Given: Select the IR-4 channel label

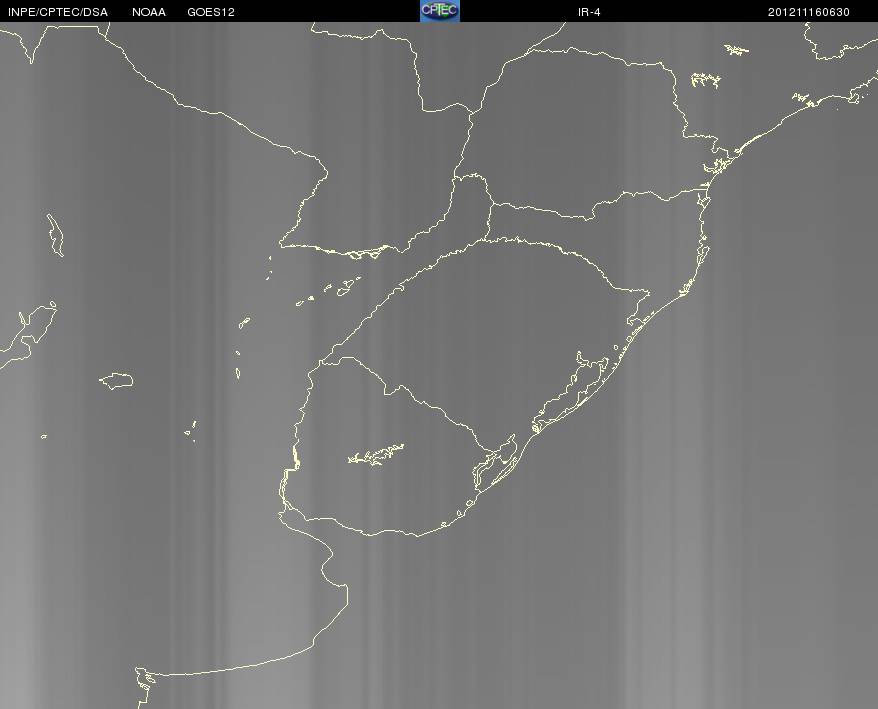Looking at the screenshot, I should 589,12.
